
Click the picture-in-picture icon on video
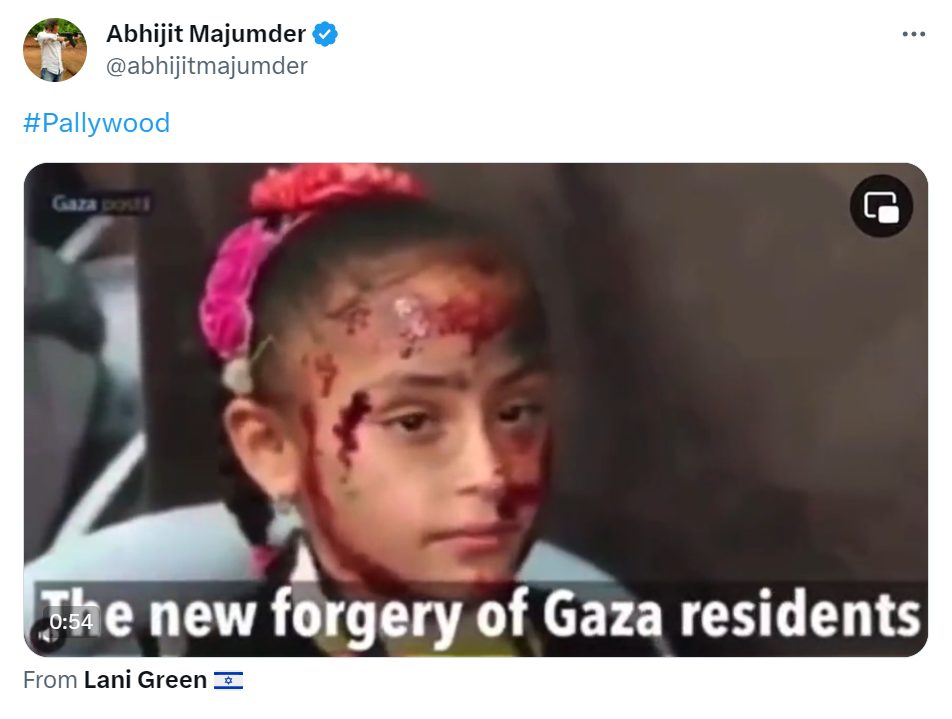point(881,206)
